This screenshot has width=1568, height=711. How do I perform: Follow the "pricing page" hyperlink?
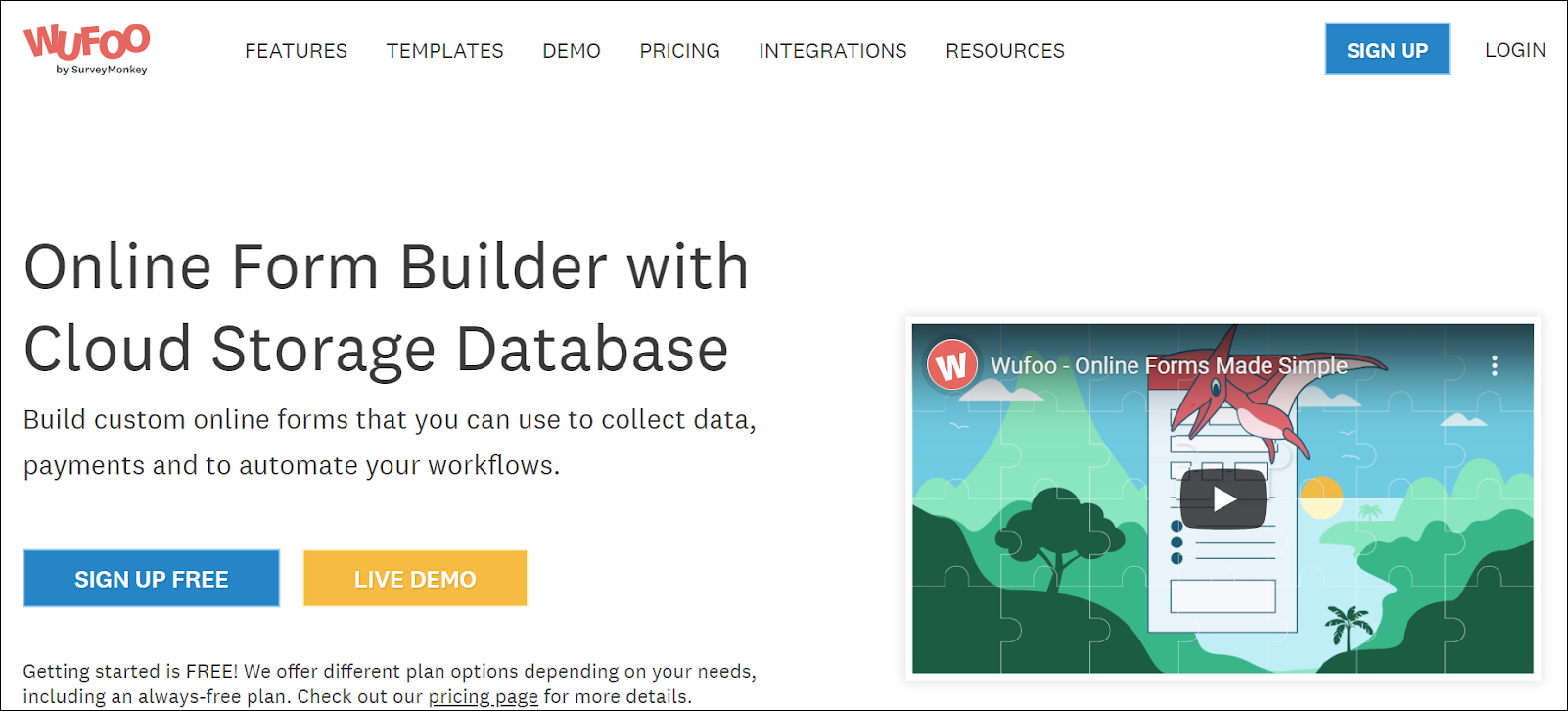pyautogui.click(x=483, y=696)
